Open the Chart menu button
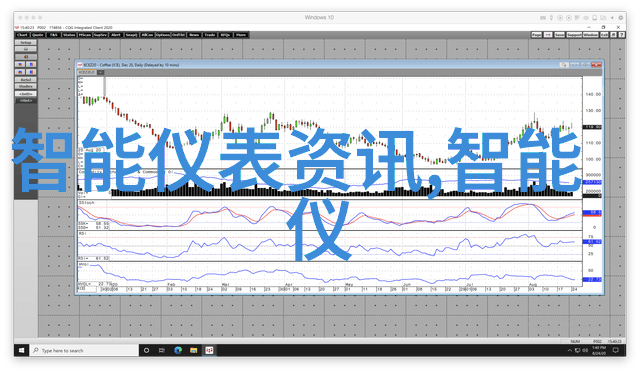This screenshot has width=640, height=373. (22, 35)
